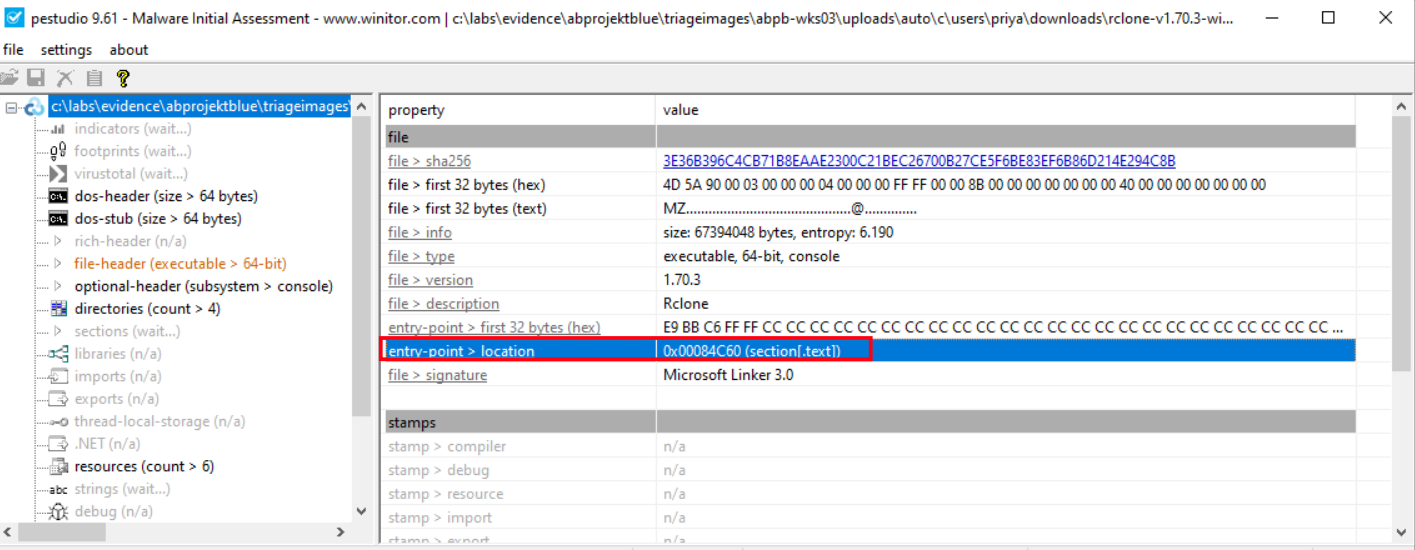Click the directories grid icon
Viewport: 1415px width, 550px height.
point(58,309)
